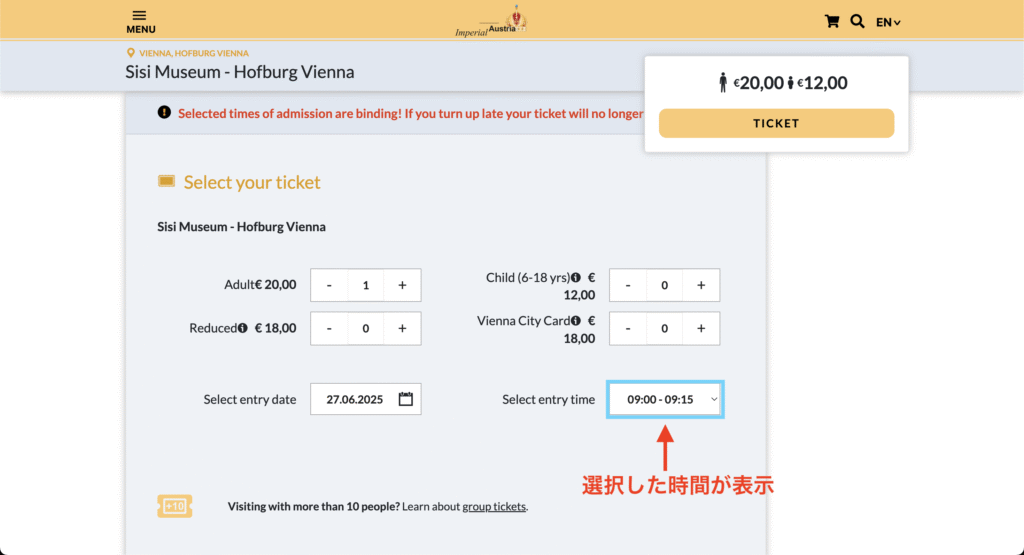The height and width of the screenshot is (555, 1024).
Task: Click info icon next to Child (6-18 yrs)
Action: point(575,278)
